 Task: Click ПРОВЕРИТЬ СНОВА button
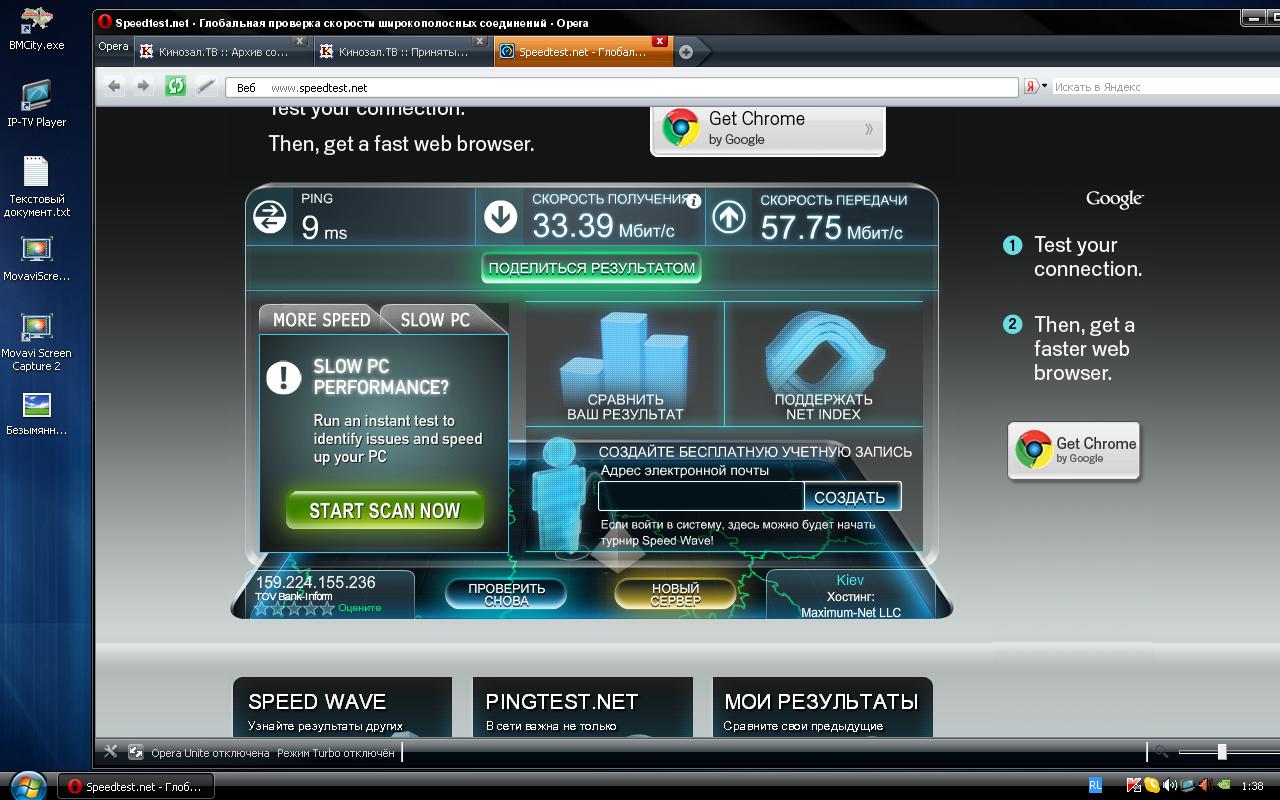pos(507,594)
